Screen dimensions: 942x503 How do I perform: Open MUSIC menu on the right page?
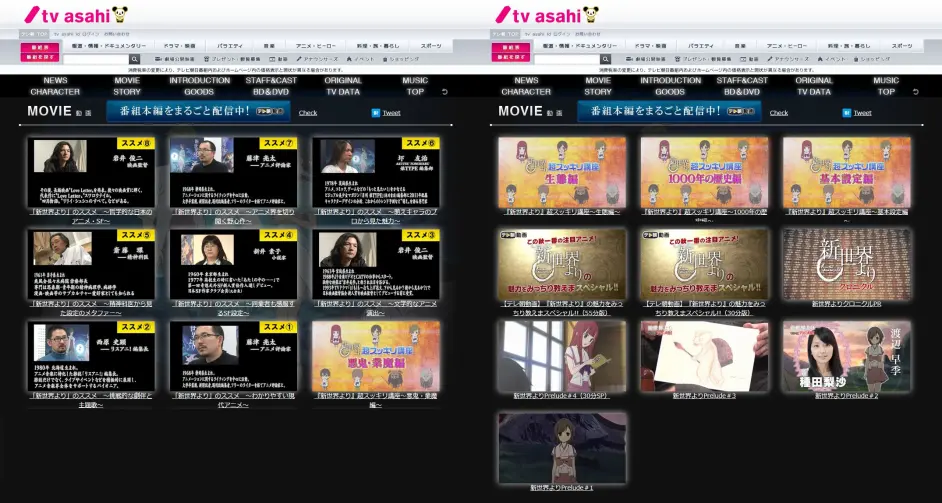click(886, 81)
